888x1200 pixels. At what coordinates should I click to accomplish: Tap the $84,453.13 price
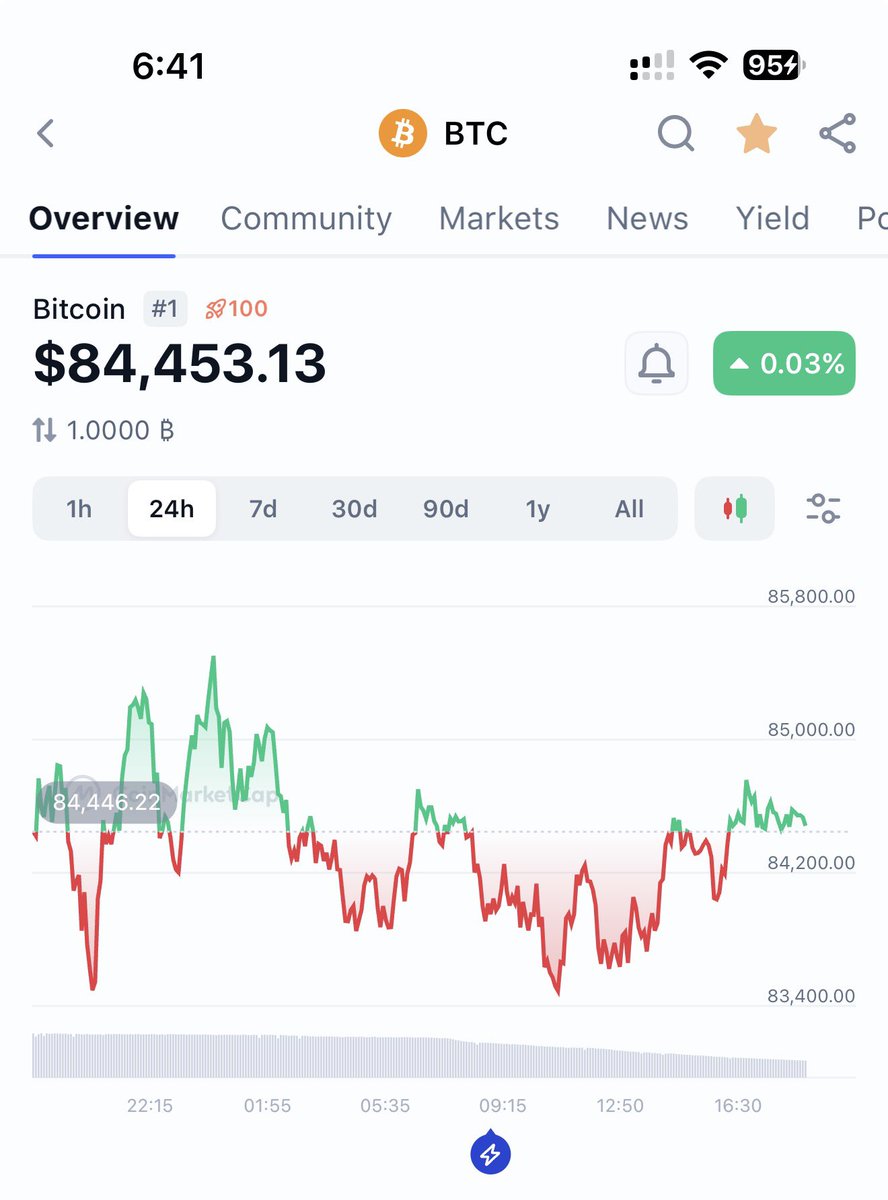click(180, 363)
